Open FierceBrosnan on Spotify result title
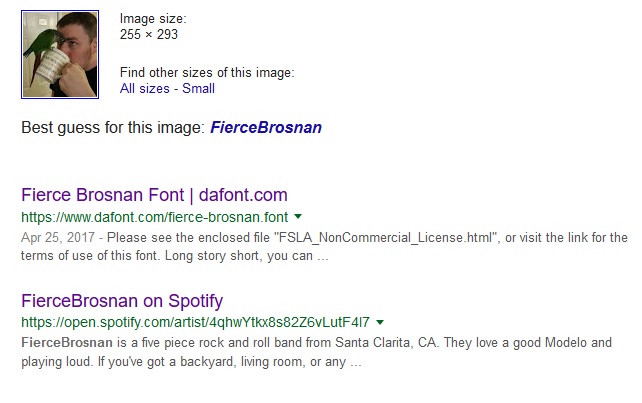Viewport: 642px width, 403px height. click(x=122, y=301)
